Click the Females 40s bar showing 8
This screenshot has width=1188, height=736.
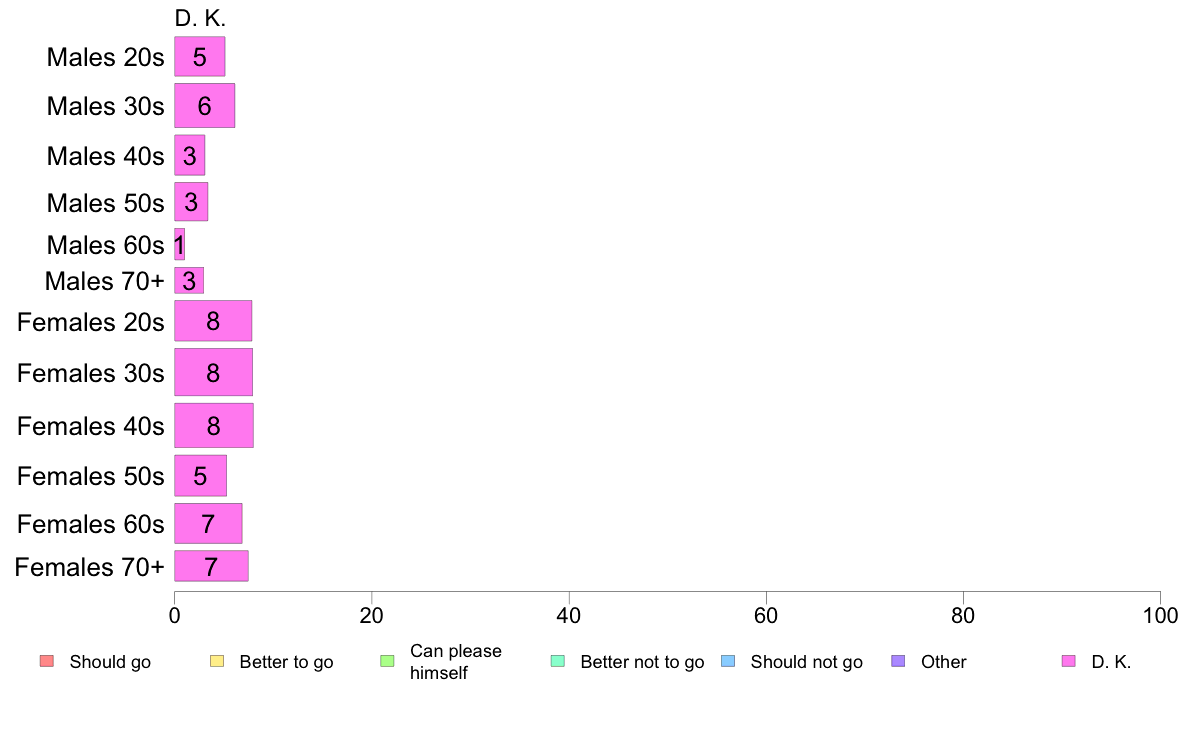pyautogui.click(x=214, y=425)
